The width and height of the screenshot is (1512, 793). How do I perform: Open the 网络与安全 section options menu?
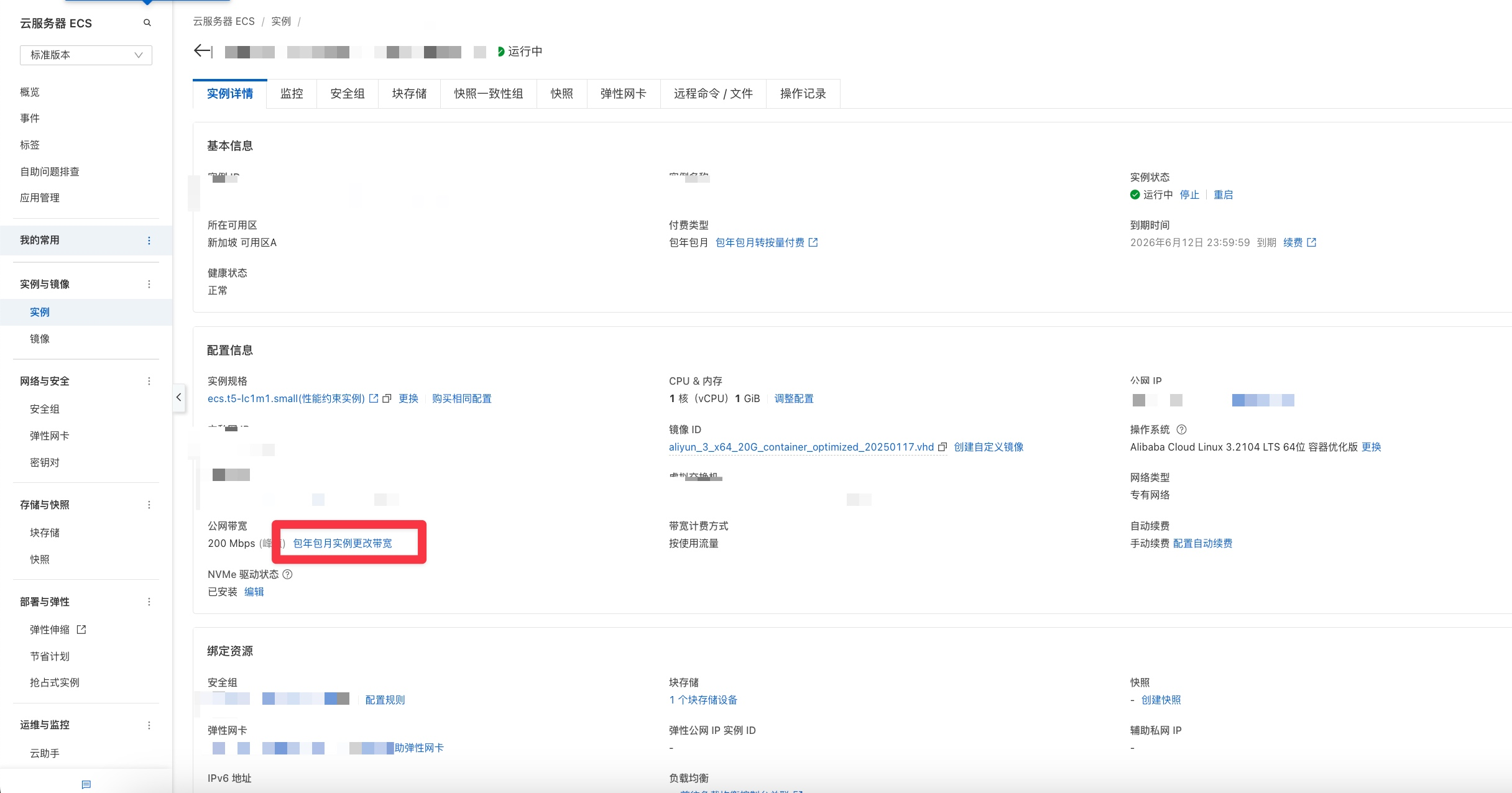coord(149,381)
